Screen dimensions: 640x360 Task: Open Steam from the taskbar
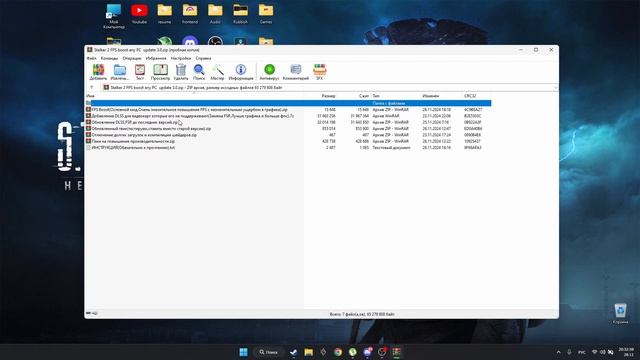pyautogui.click(x=293, y=352)
